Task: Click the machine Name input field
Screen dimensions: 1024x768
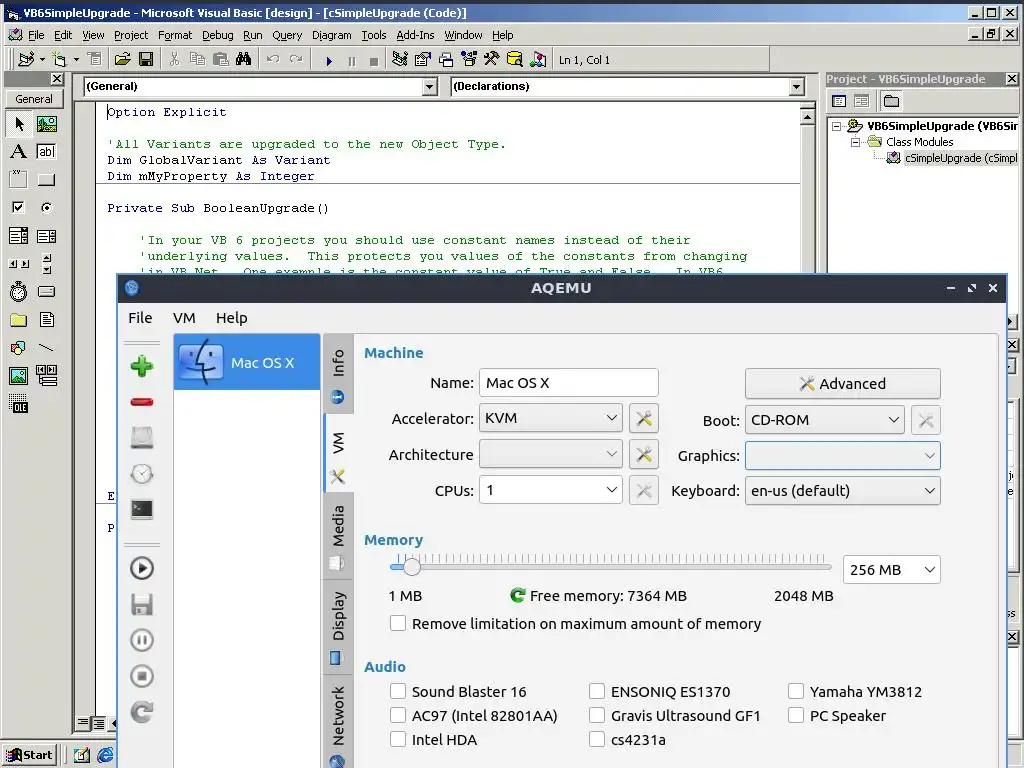Action: click(x=568, y=383)
